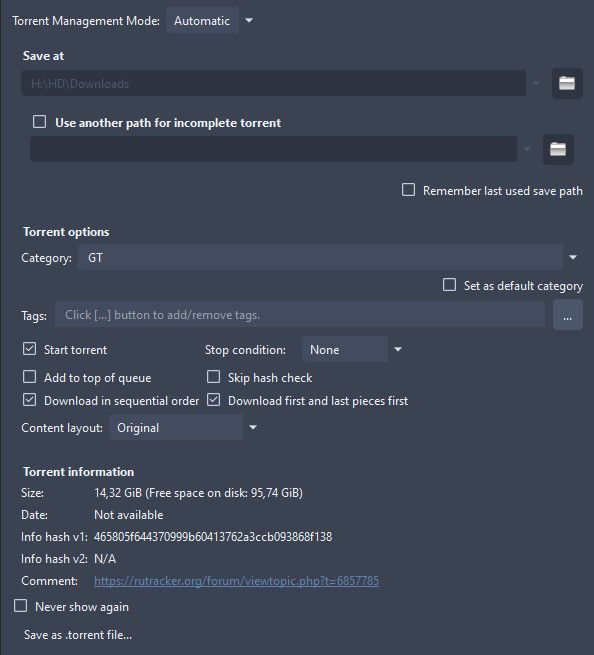
Task: Click Save as .torrent file button
Action: (78, 635)
